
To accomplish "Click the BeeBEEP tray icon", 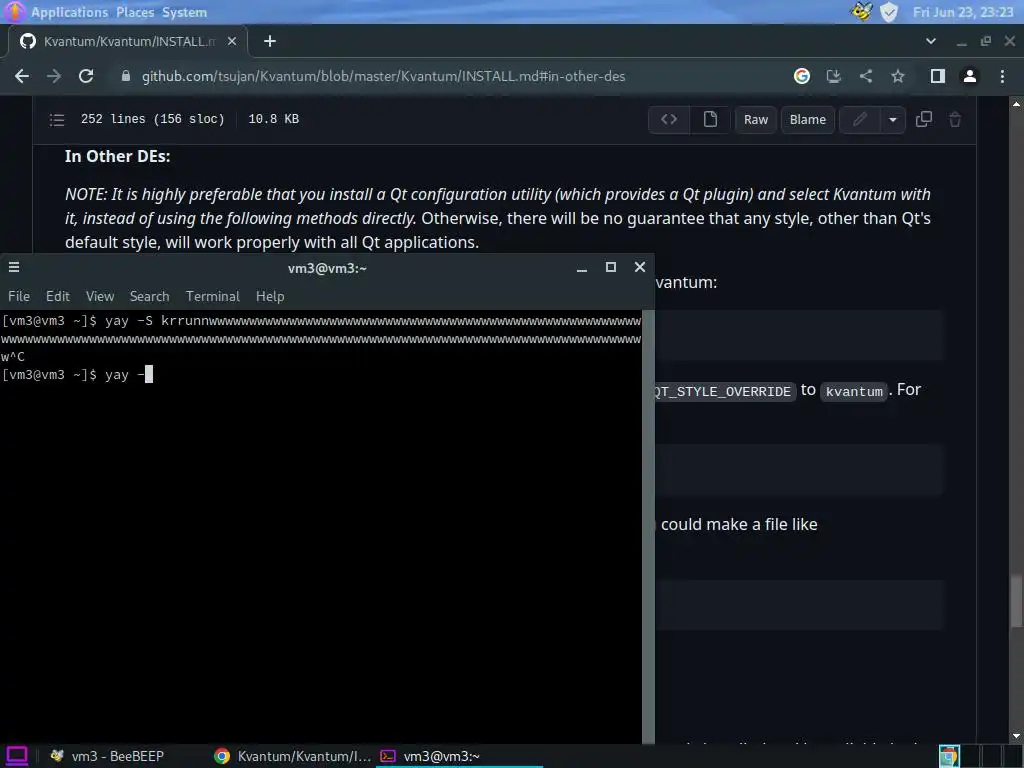I will pyautogui.click(x=861, y=12).
